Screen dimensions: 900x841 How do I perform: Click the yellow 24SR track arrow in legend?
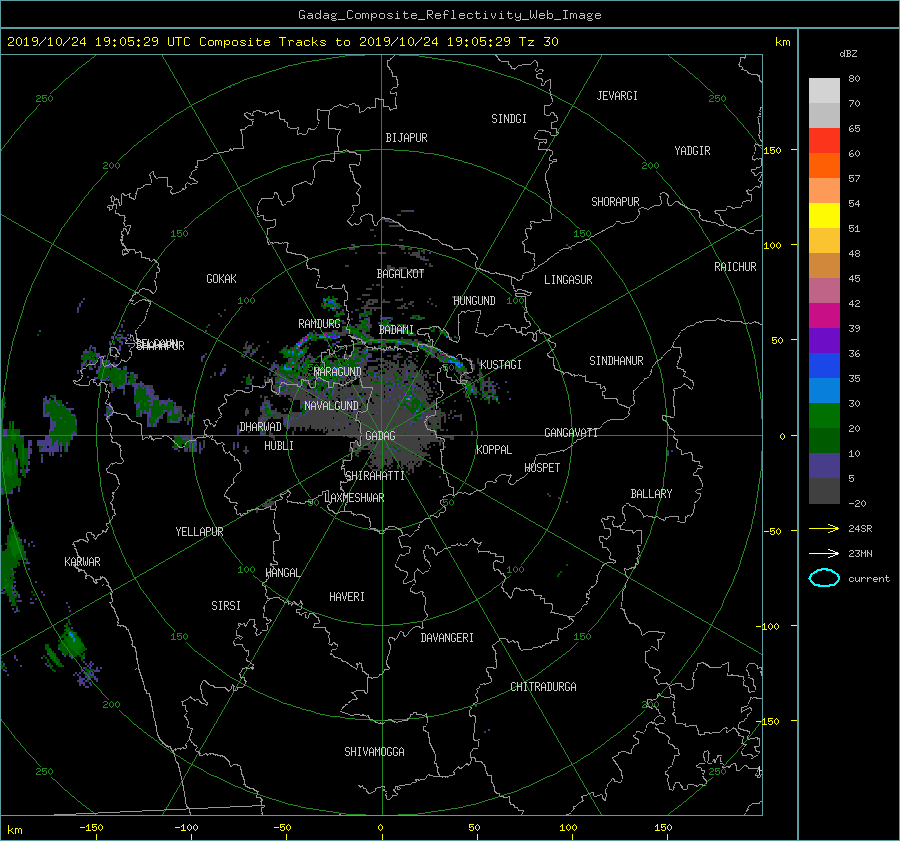pos(824,528)
